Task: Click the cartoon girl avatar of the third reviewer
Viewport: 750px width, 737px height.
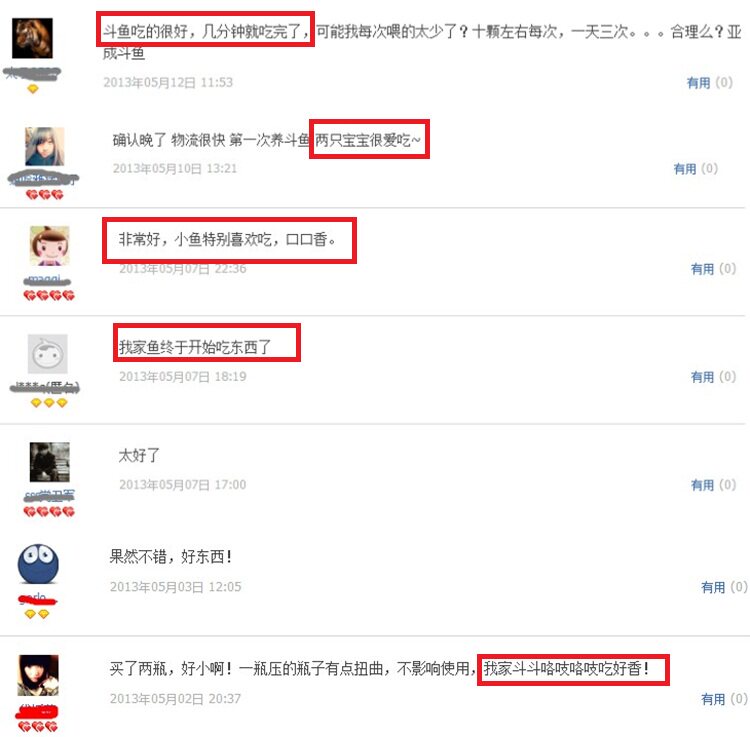Action: click(50, 246)
